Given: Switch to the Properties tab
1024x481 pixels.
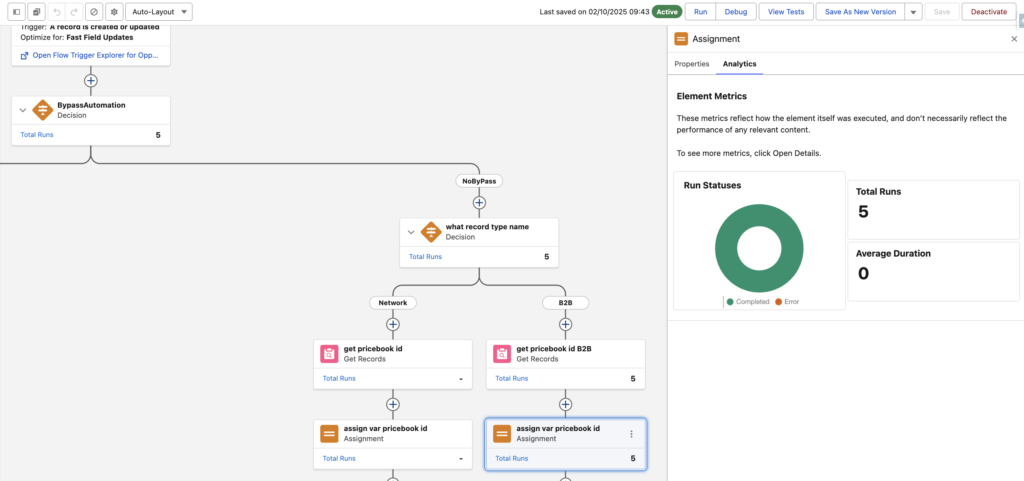Looking at the screenshot, I should click(691, 64).
